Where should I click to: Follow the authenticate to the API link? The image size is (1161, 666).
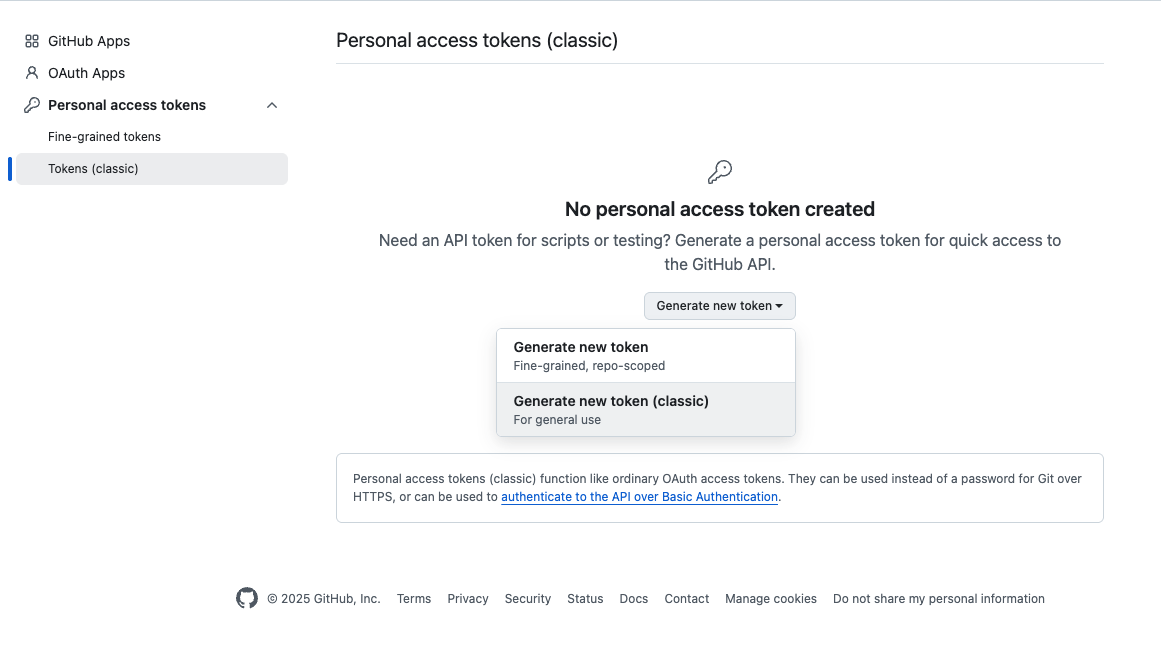639,497
